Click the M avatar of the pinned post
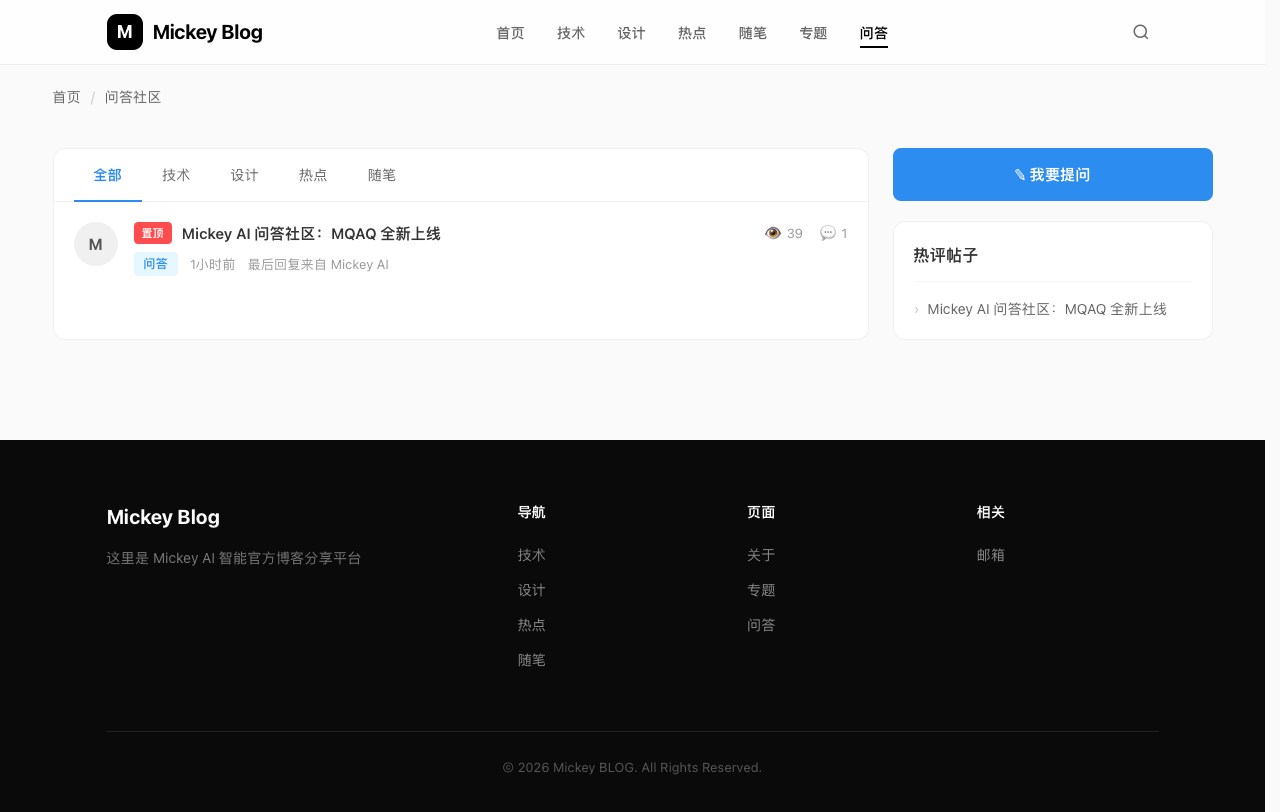Screen dimensions: 1280x812 [96, 244]
